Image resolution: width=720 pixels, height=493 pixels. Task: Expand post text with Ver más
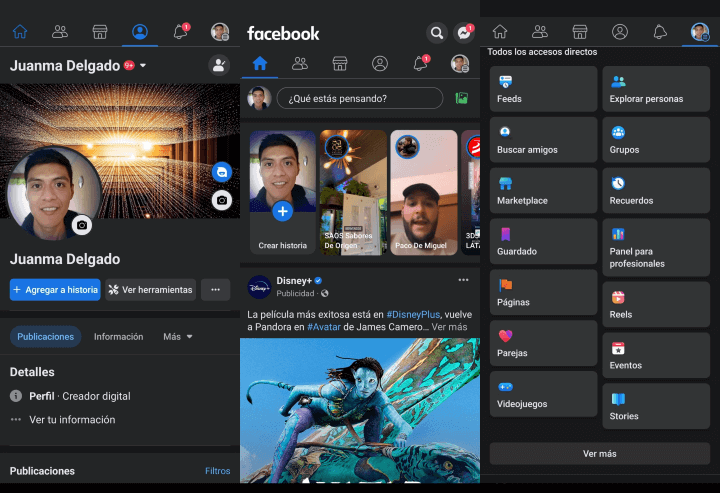tap(449, 327)
